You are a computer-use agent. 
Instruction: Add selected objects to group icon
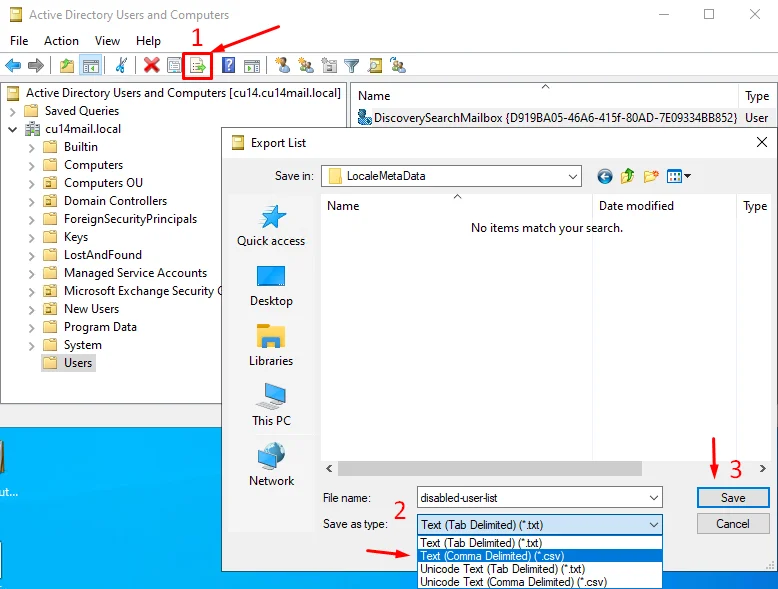(x=398, y=65)
